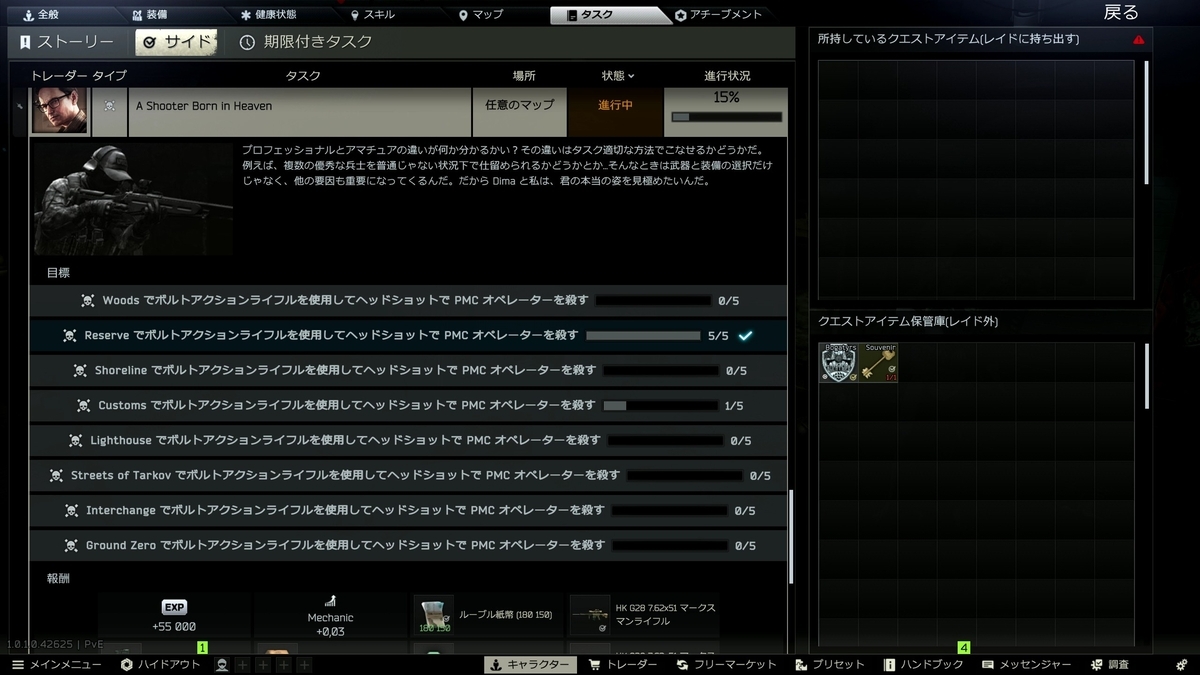Screen dimensions: 1200x675
Task: Open the キャラクター (Character) screen
Action: 529,665
